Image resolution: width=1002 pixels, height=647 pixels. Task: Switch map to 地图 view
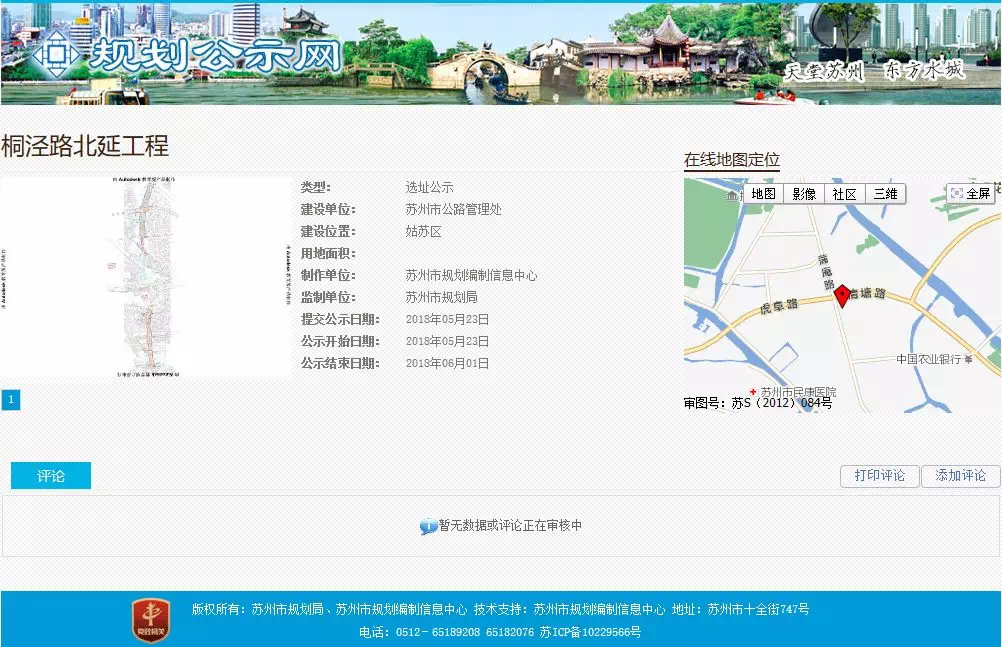[763, 194]
